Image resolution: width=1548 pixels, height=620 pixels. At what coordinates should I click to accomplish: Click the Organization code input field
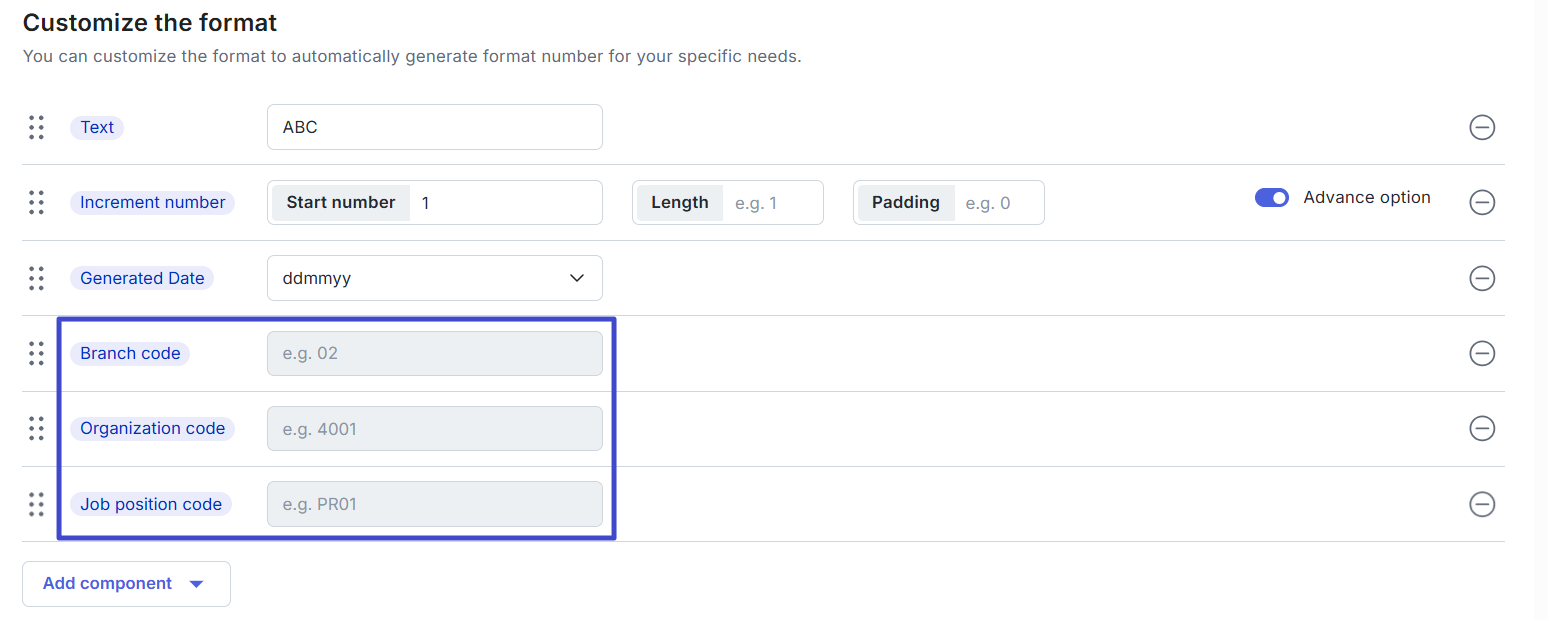click(x=434, y=429)
